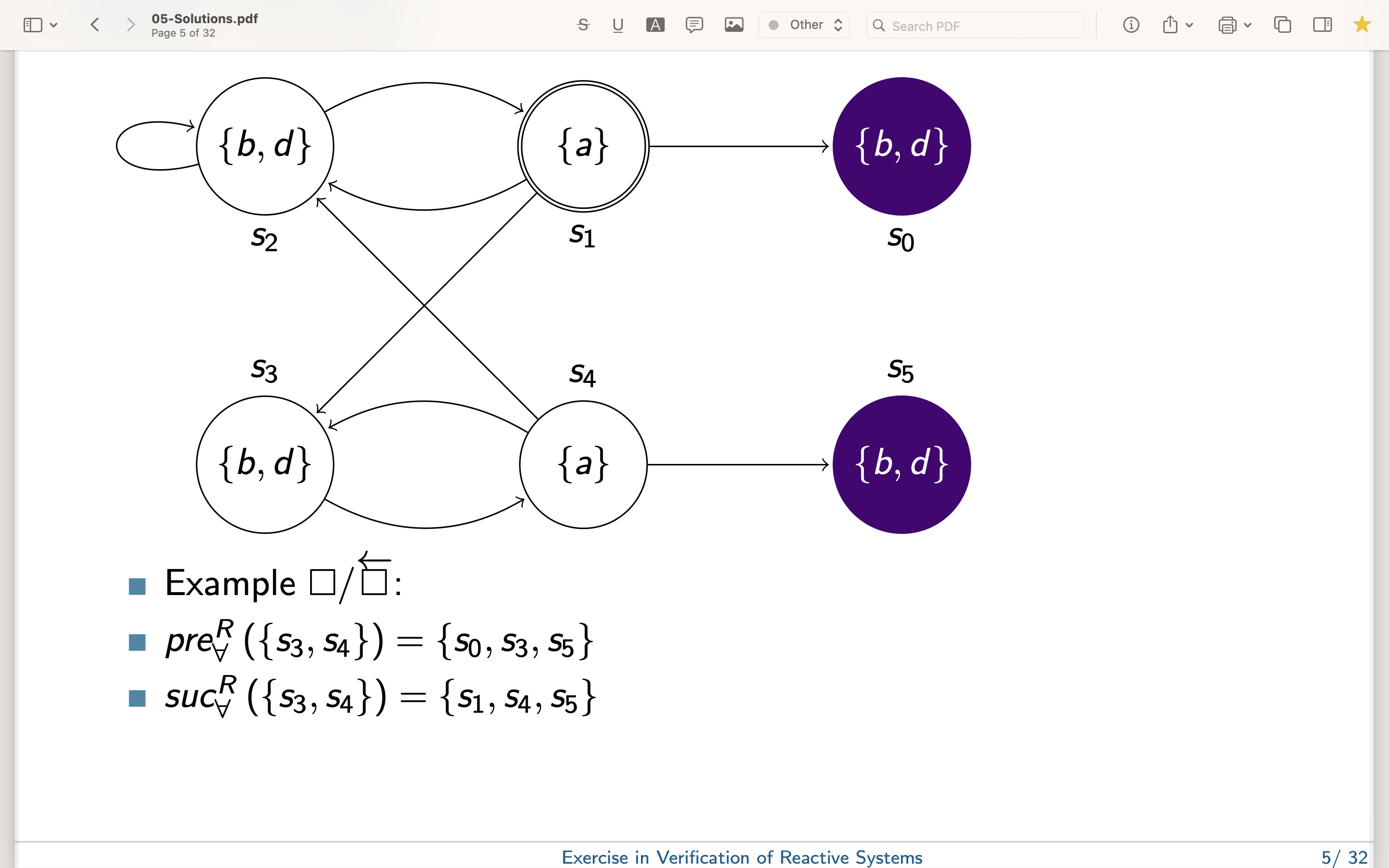
Task: Click the 05-Solutions.pdf title
Action: click(x=205, y=18)
